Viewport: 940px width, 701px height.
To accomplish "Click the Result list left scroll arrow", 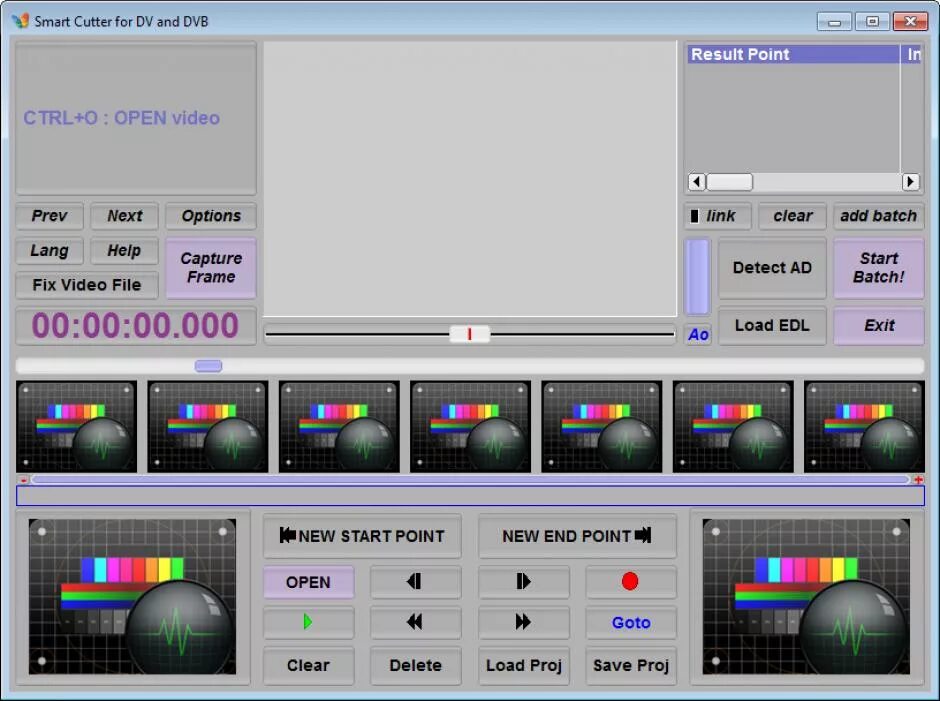I will tap(697, 182).
